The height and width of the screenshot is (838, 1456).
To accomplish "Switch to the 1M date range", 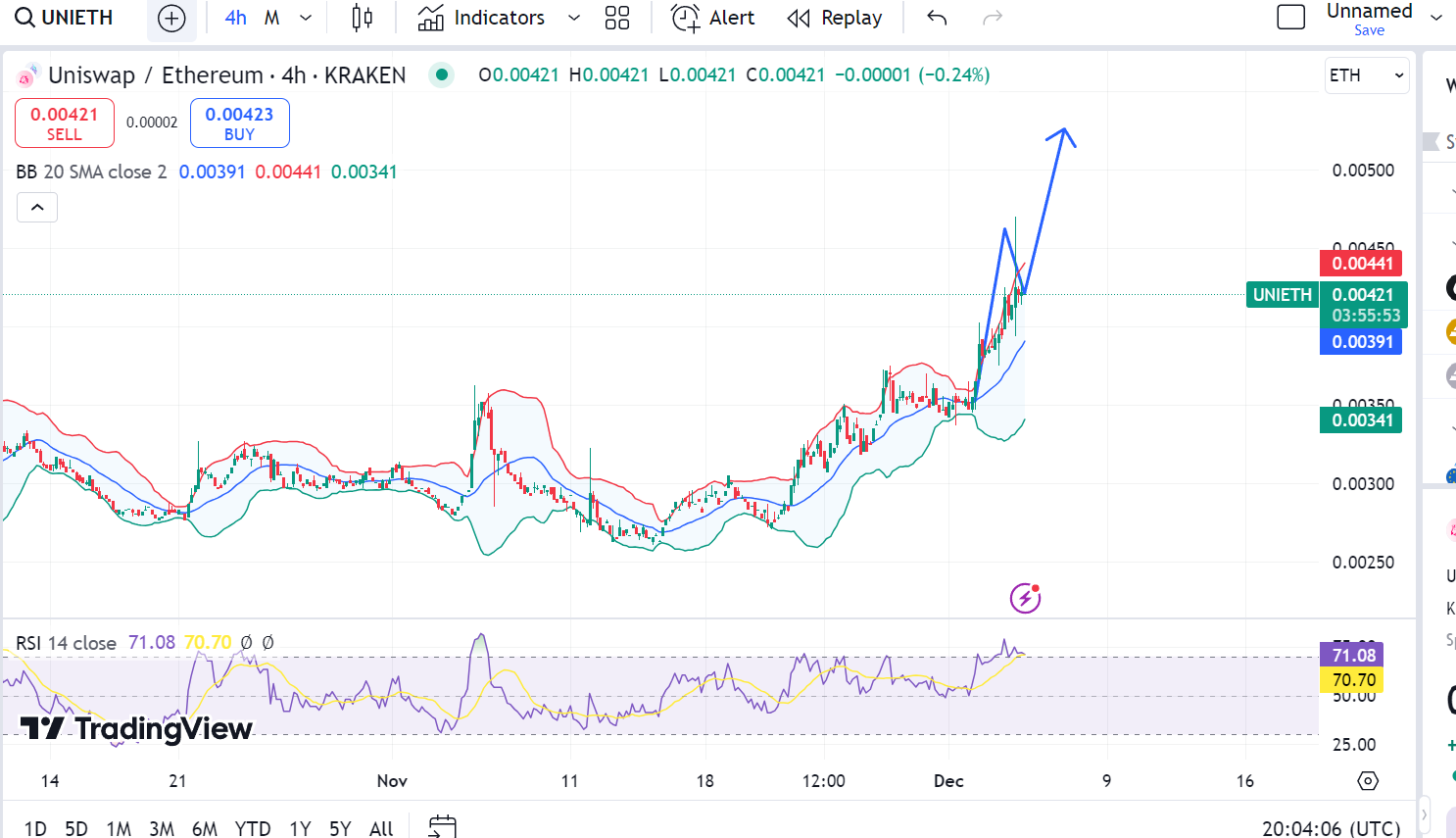I will [x=119, y=828].
